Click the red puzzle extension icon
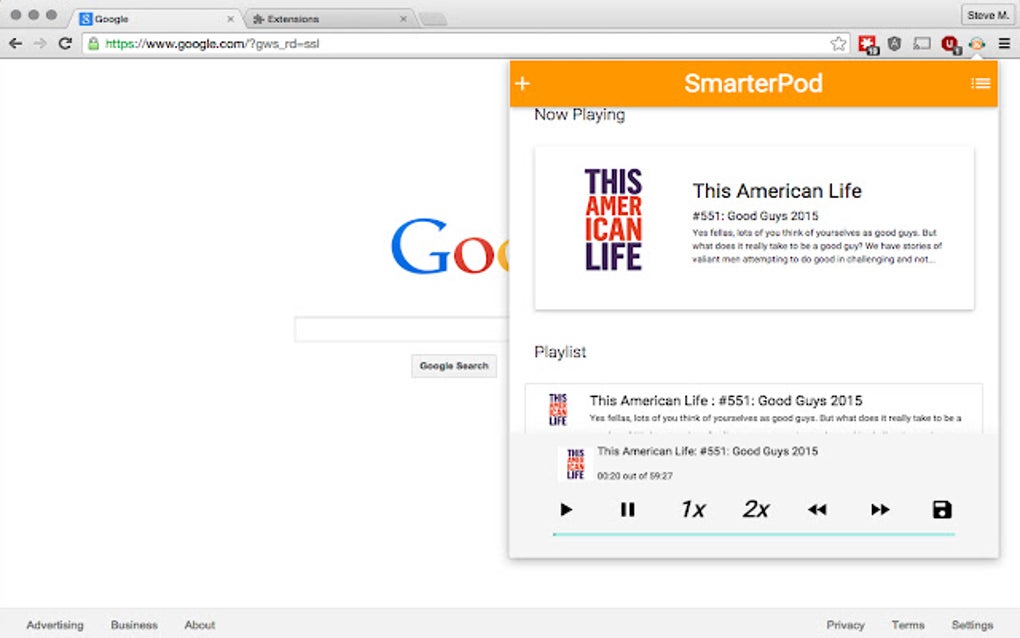Viewport: 1020px width, 638px height. (x=868, y=44)
